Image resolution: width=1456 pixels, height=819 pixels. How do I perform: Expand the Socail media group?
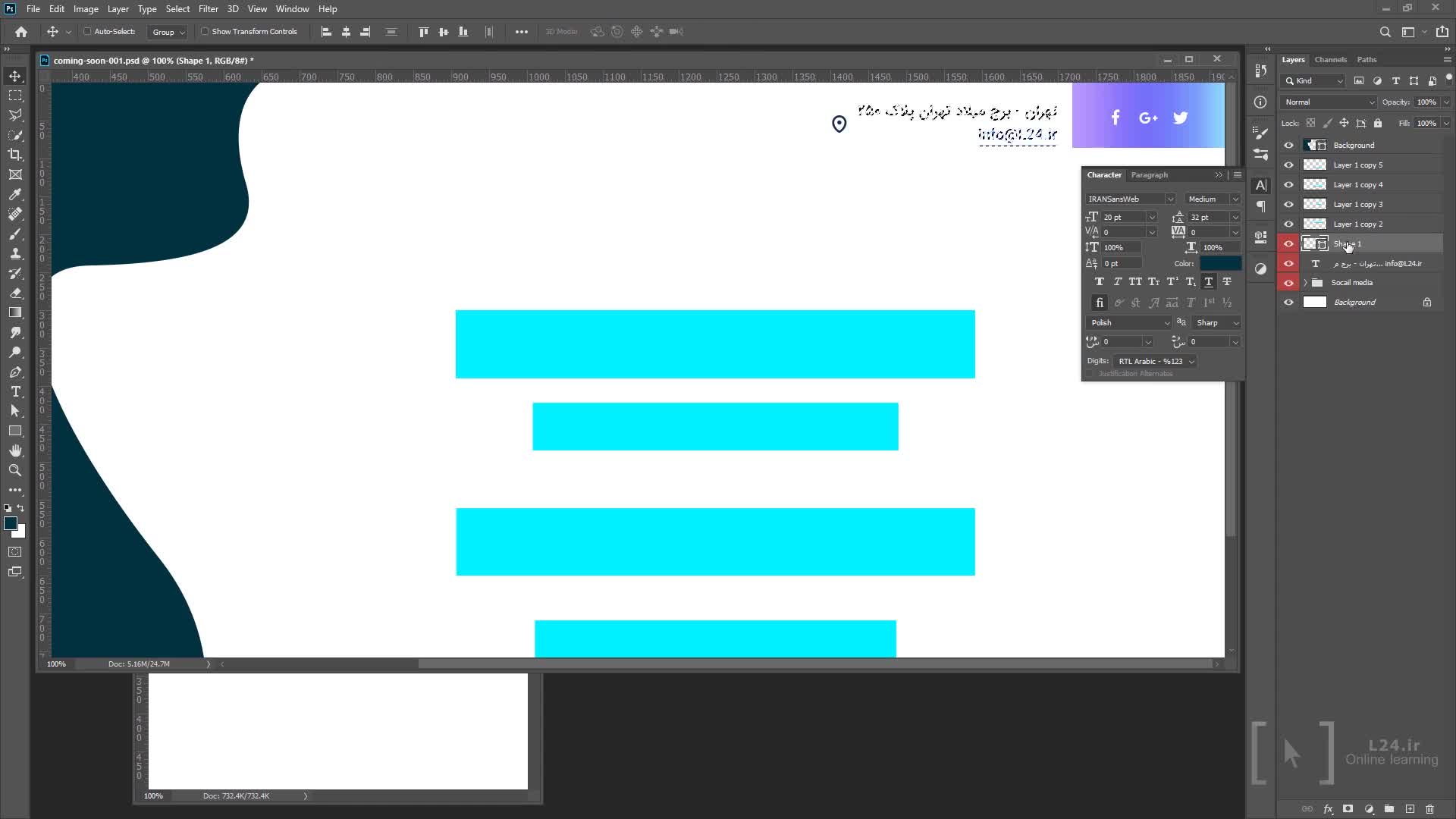click(1305, 283)
